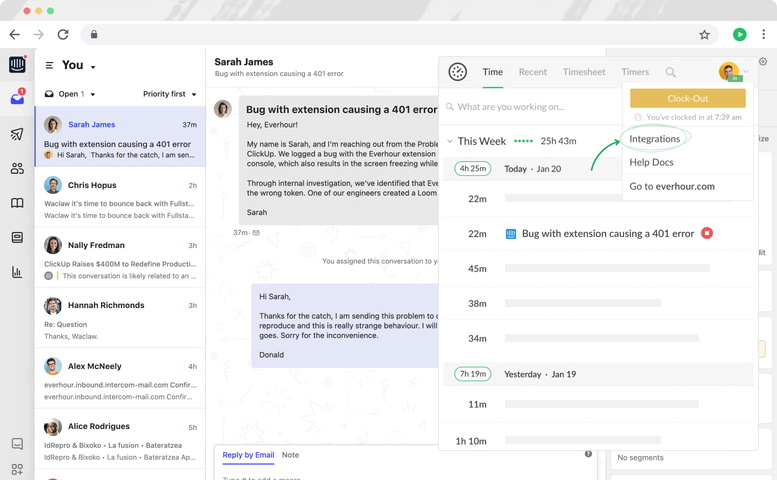The width and height of the screenshot is (777, 480).
Task: Click the help question mark icon in reply box
Action: click(588, 454)
